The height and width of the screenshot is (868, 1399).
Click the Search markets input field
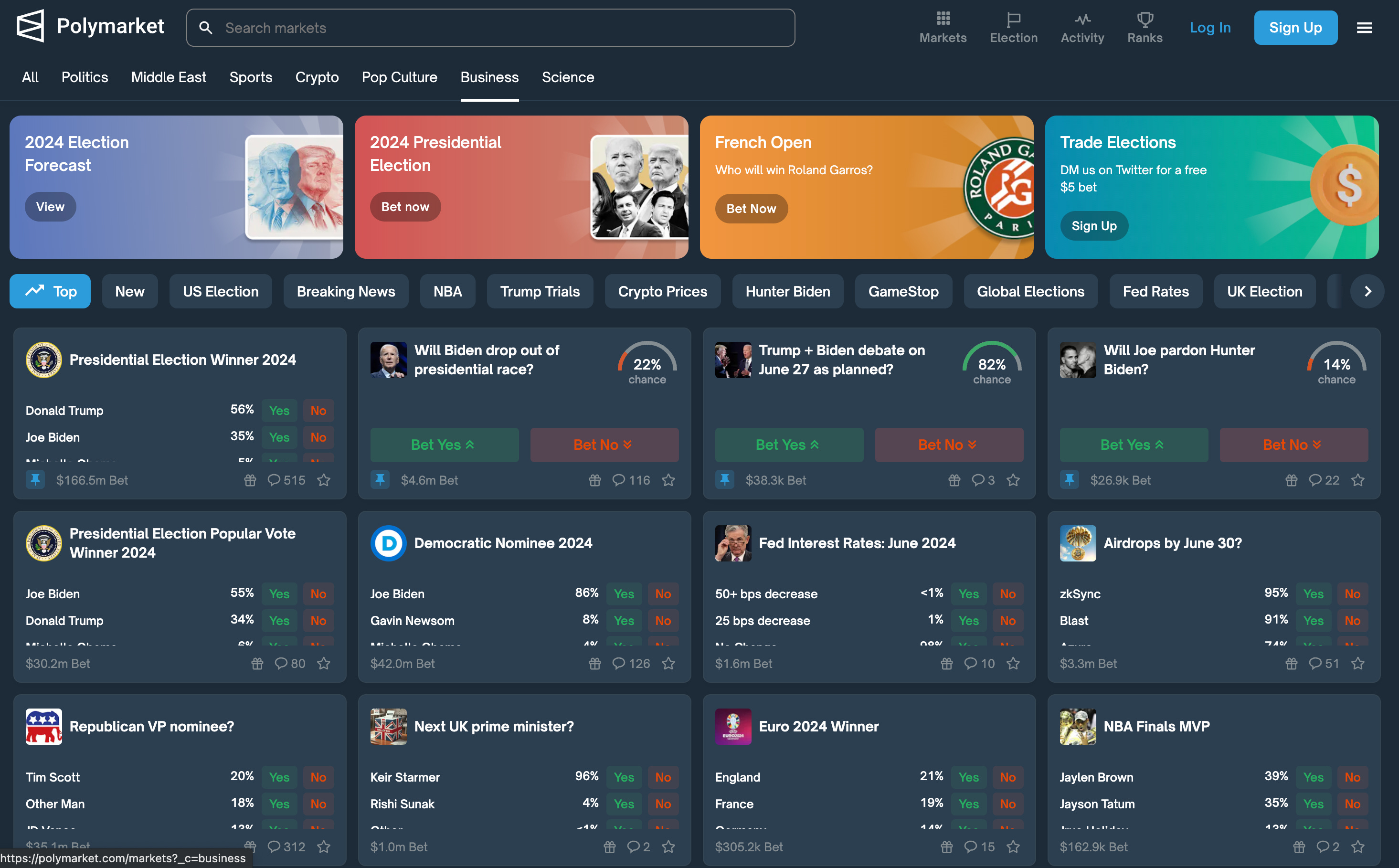click(x=490, y=28)
